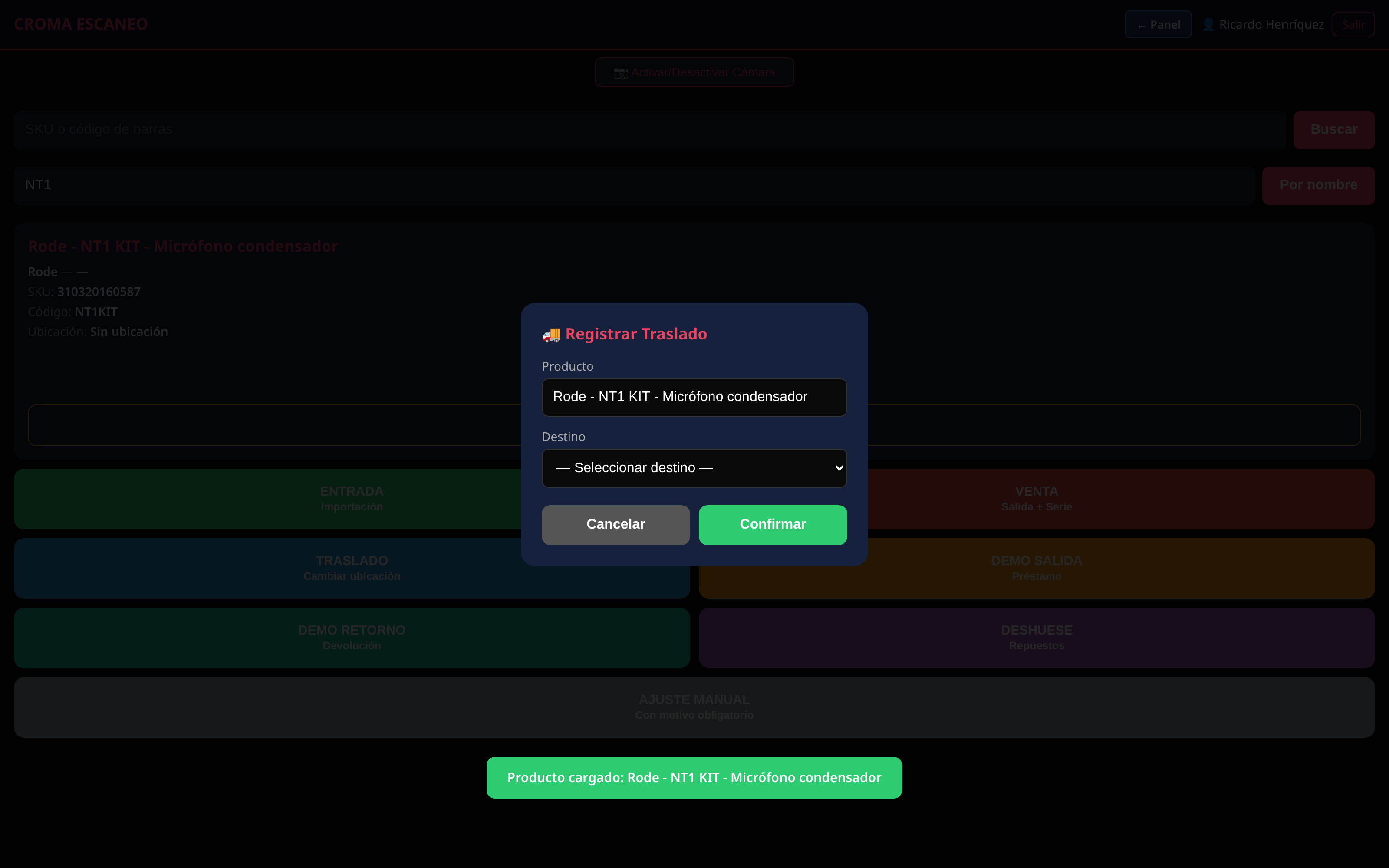Click the CROMA ESCANEO title

81,25
